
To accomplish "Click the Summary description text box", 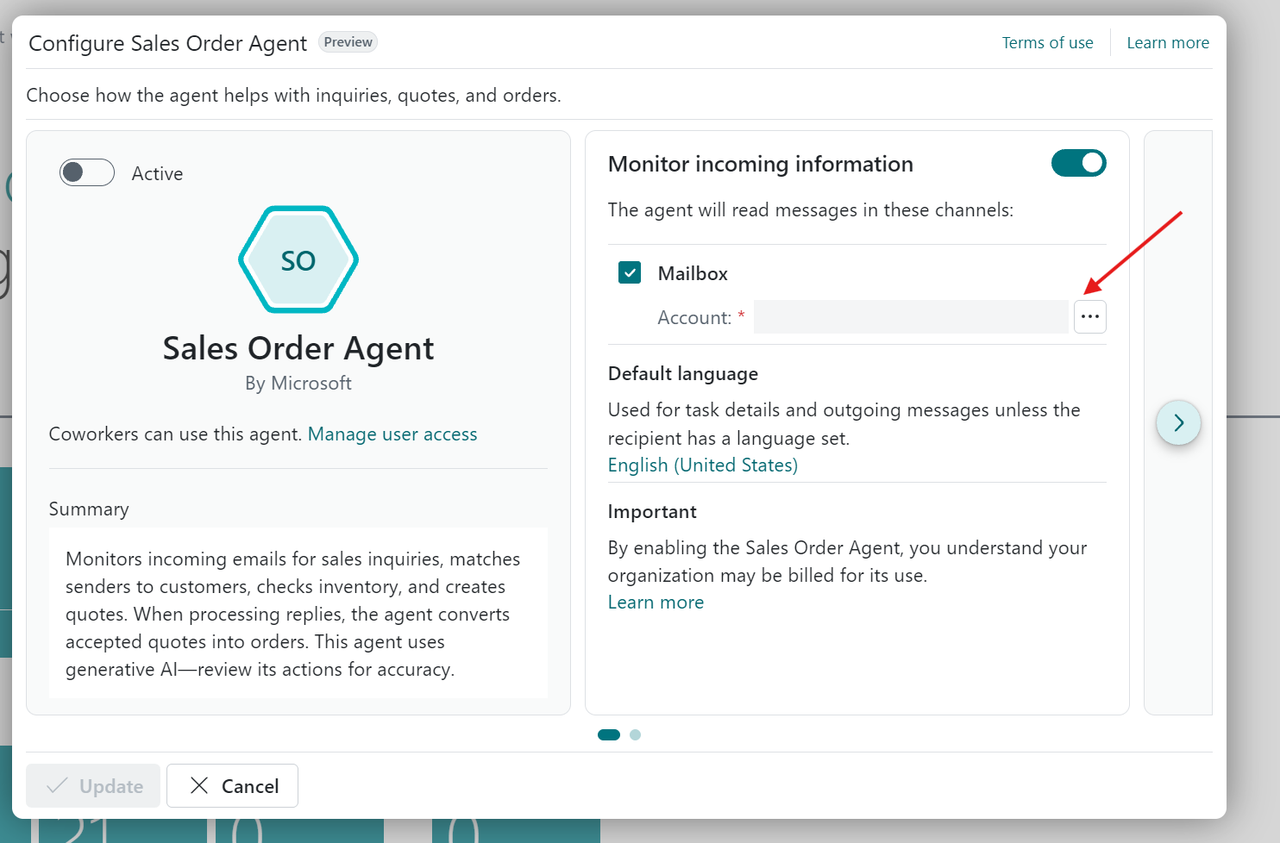I will 298,613.
